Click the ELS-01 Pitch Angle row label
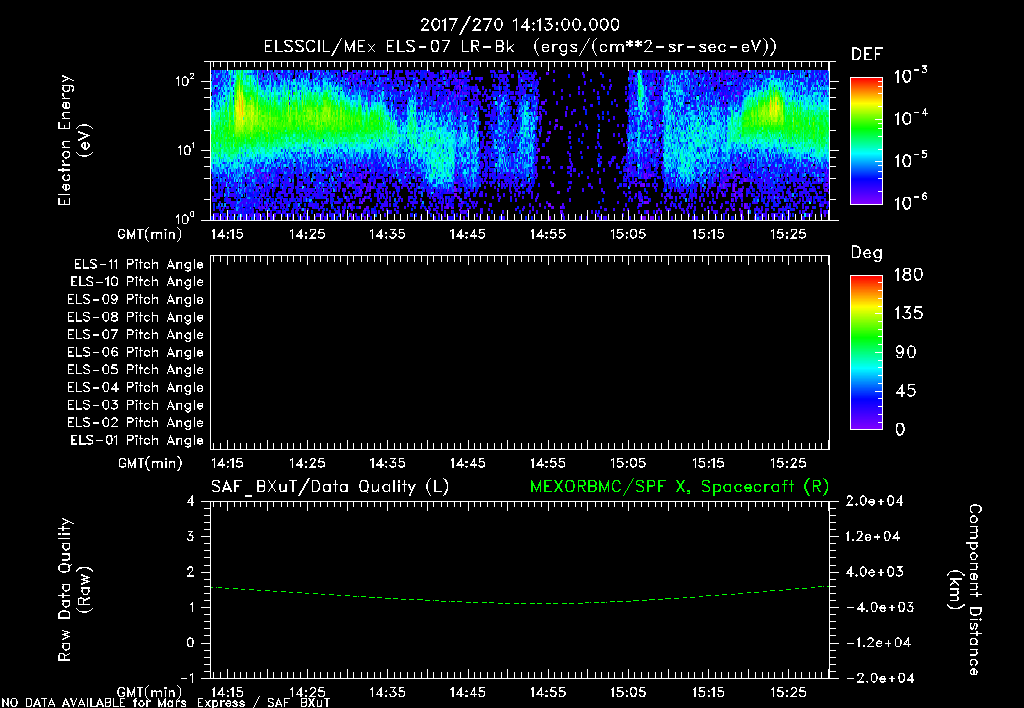The image size is (1024, 708). [x=136, y=440]
